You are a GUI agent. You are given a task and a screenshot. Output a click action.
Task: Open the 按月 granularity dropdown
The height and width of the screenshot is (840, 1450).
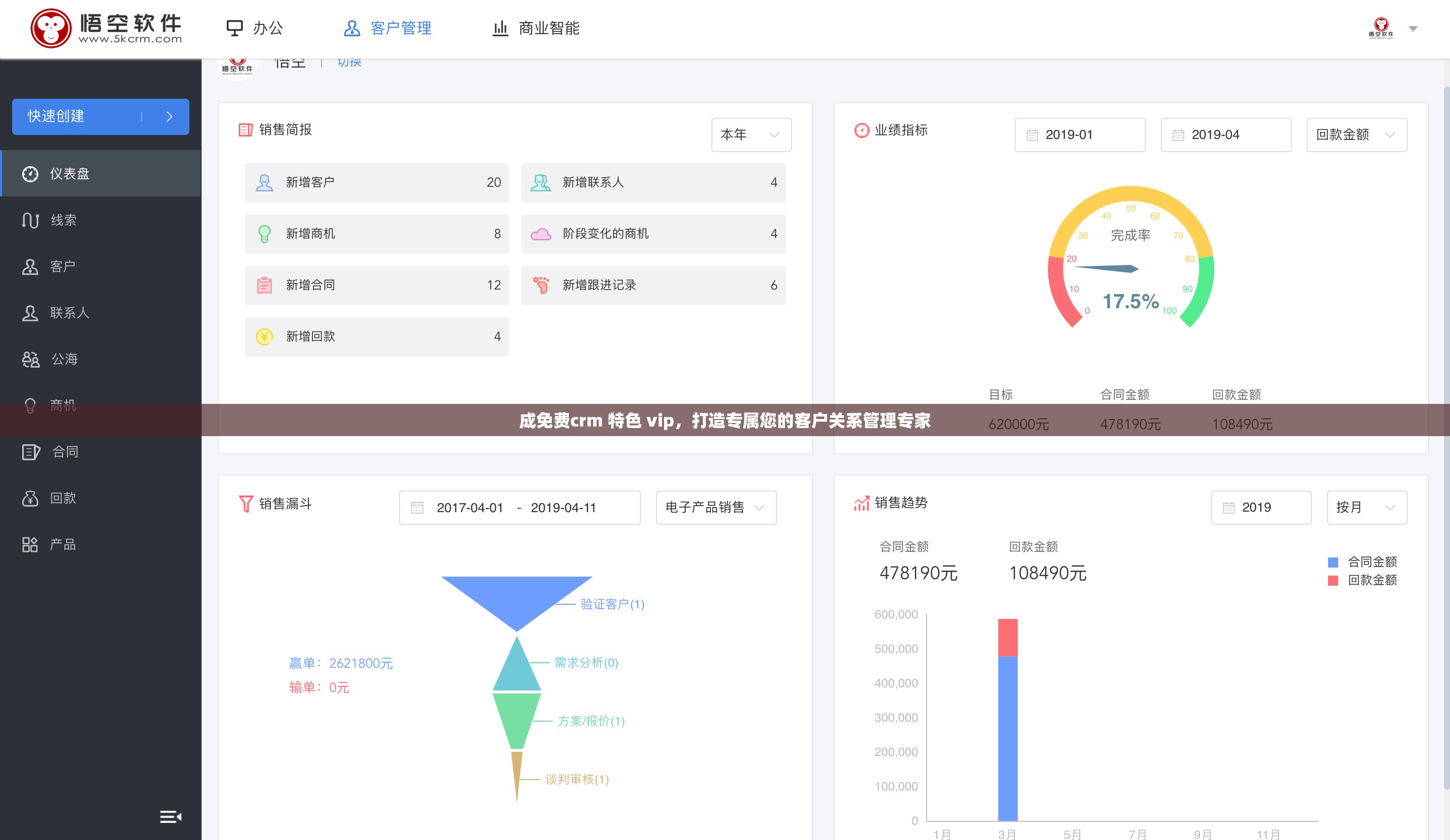pos(1366,507)
